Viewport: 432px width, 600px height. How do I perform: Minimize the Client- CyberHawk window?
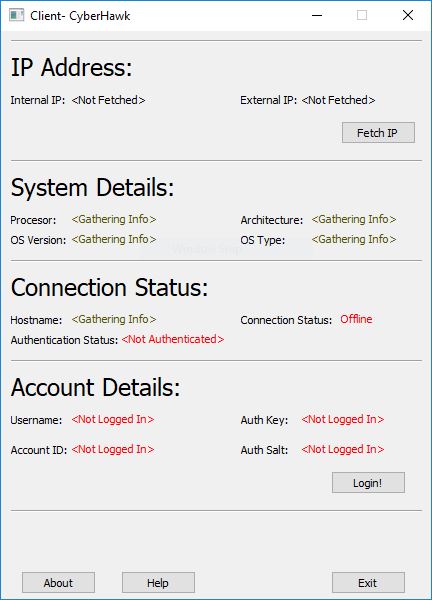coord(317,15)
